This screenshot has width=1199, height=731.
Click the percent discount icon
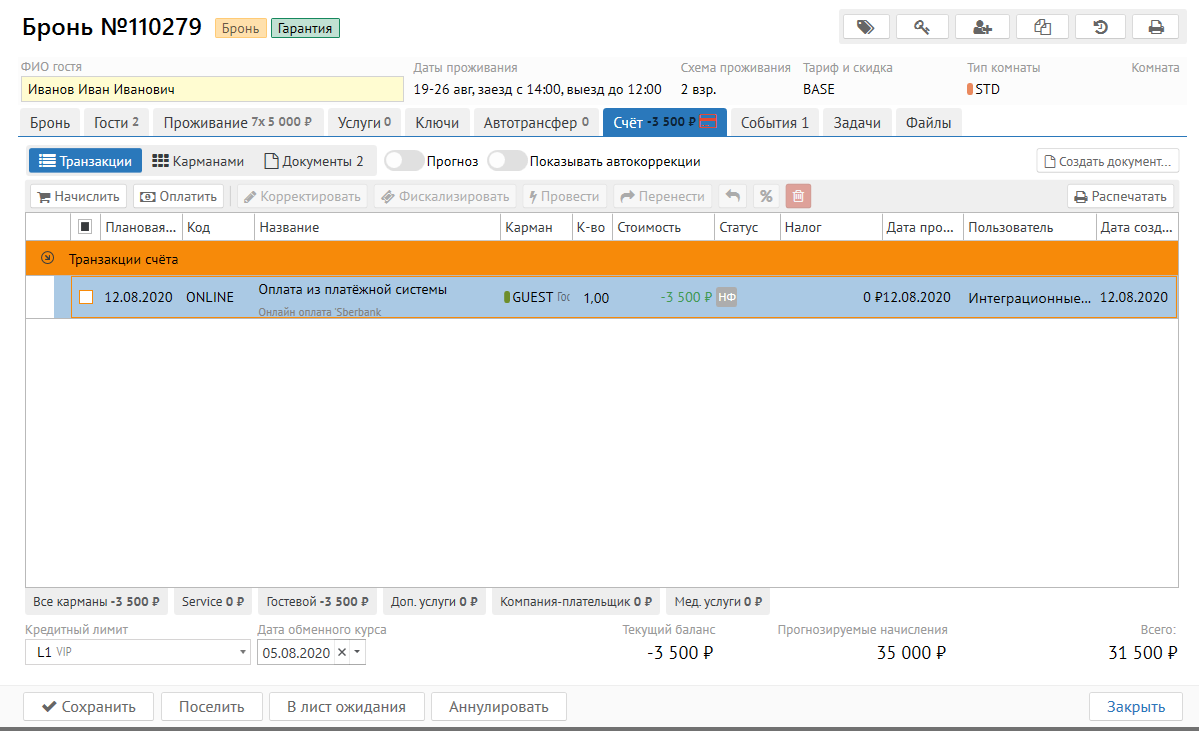tap(766, 196)
